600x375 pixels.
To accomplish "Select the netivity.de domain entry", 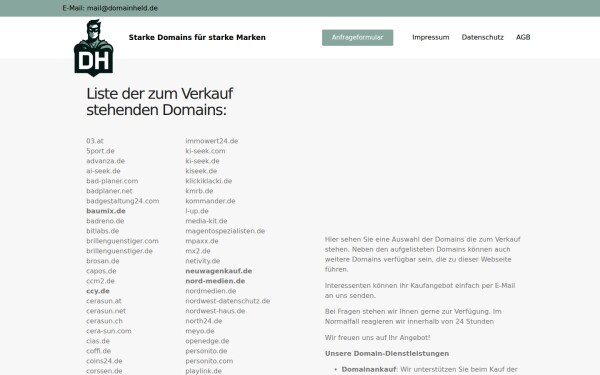I will [x=202, y=261].
